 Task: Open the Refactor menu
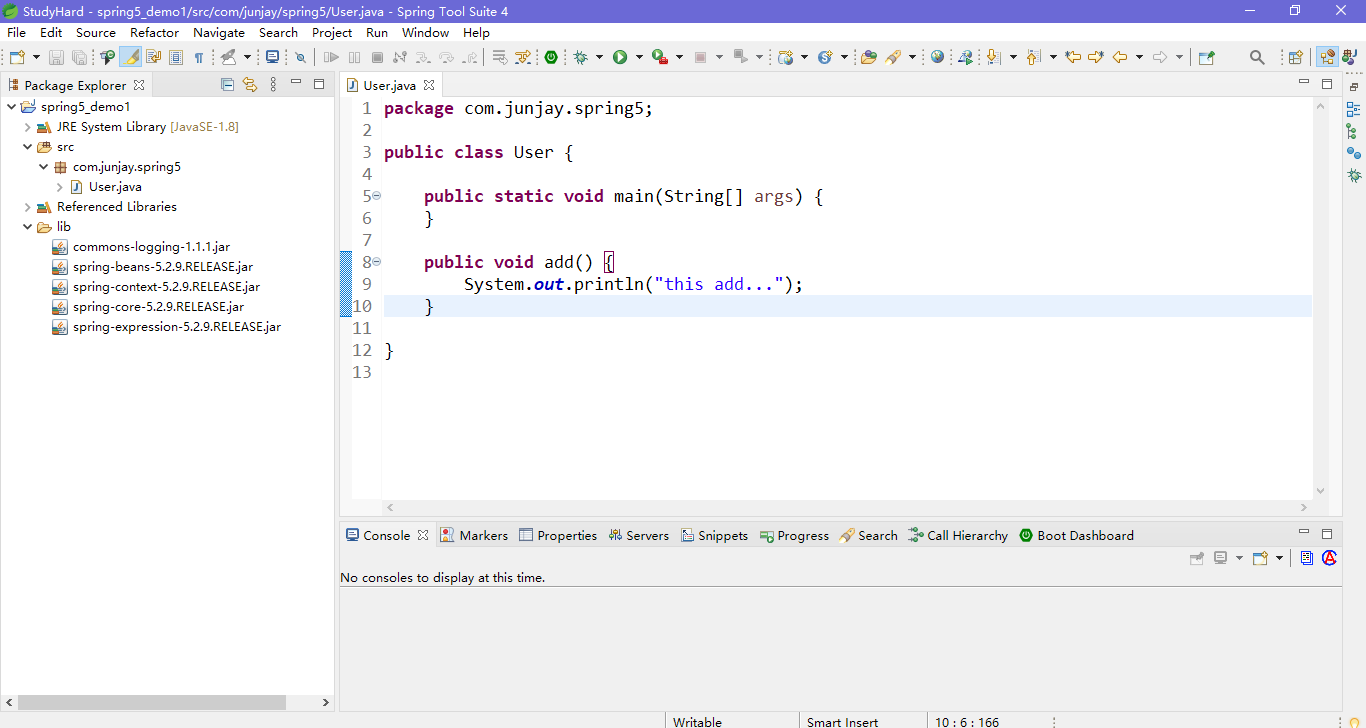click(x=154, y=33)
